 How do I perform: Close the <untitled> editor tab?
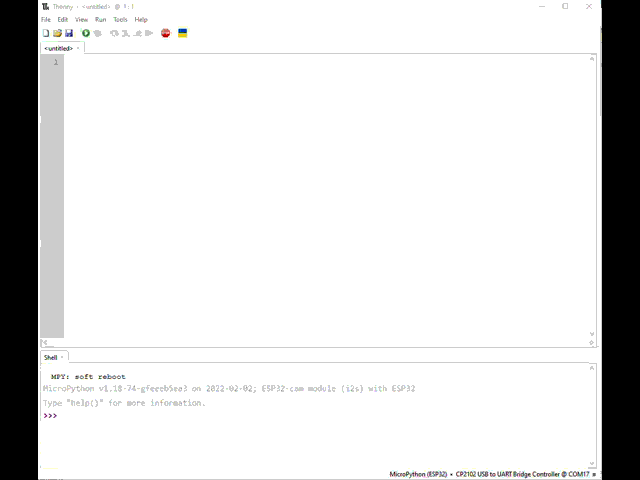coord(79,47)
